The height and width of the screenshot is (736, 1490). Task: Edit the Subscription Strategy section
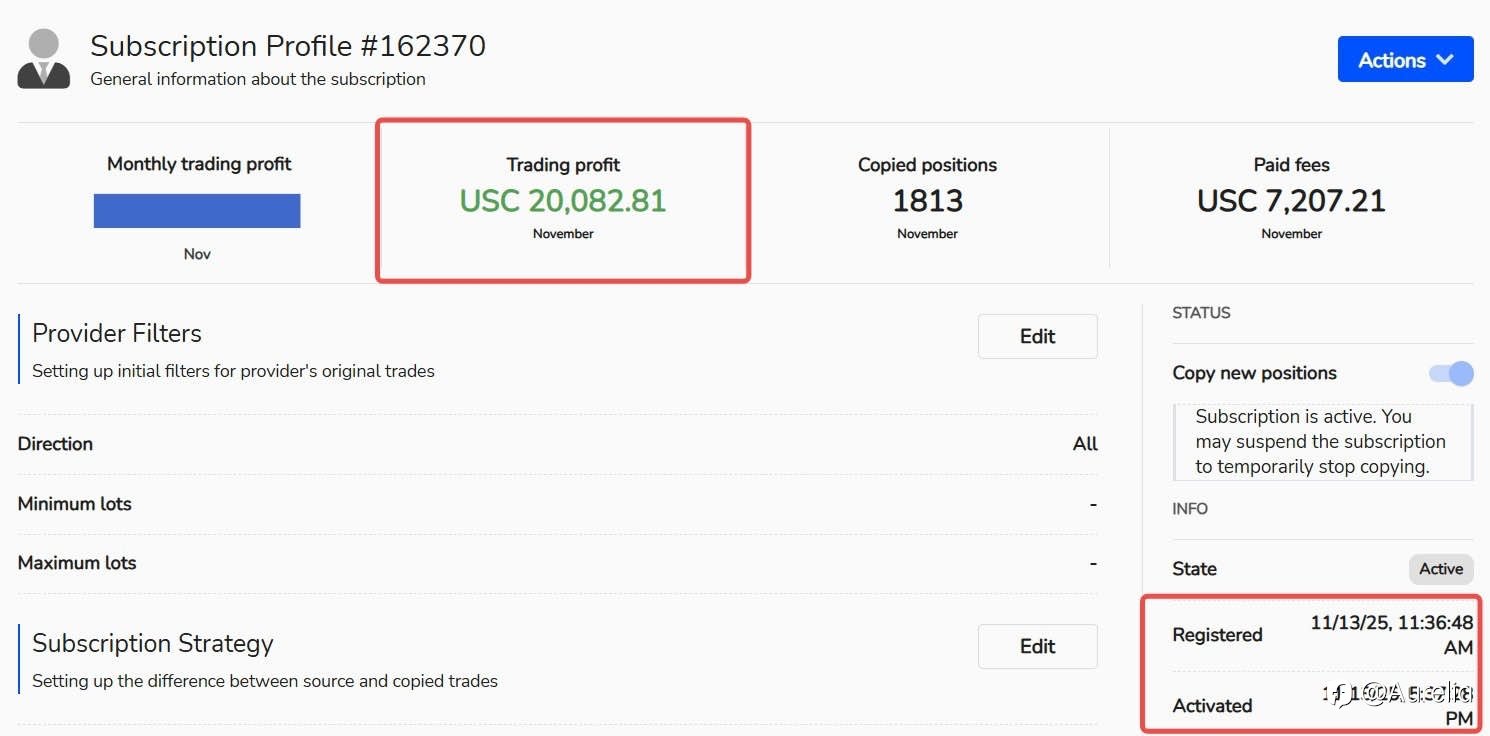click(x=1037, y=647)
